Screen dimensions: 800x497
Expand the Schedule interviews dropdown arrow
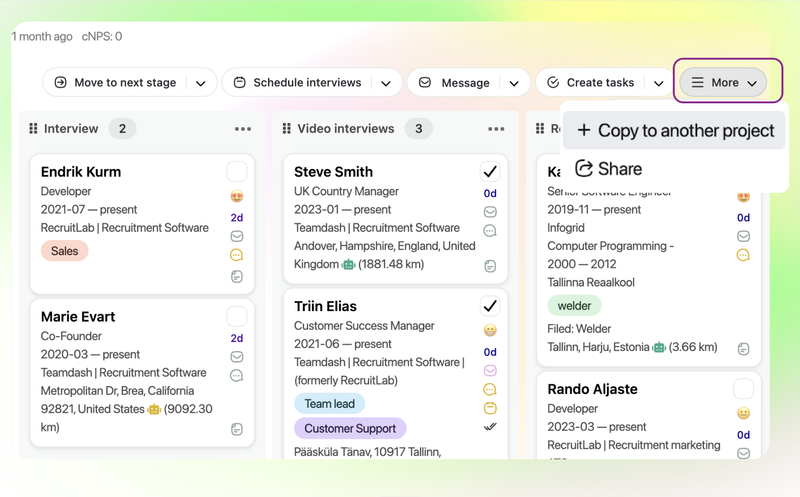[x=385, y=83]
